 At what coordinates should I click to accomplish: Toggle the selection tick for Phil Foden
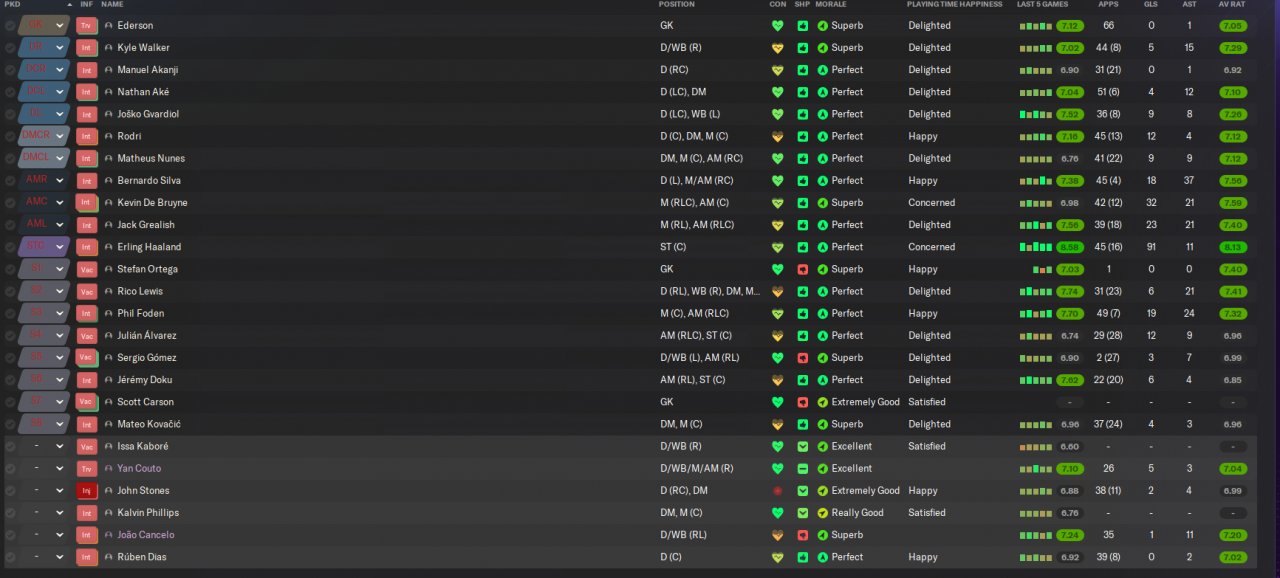point(10,314)
